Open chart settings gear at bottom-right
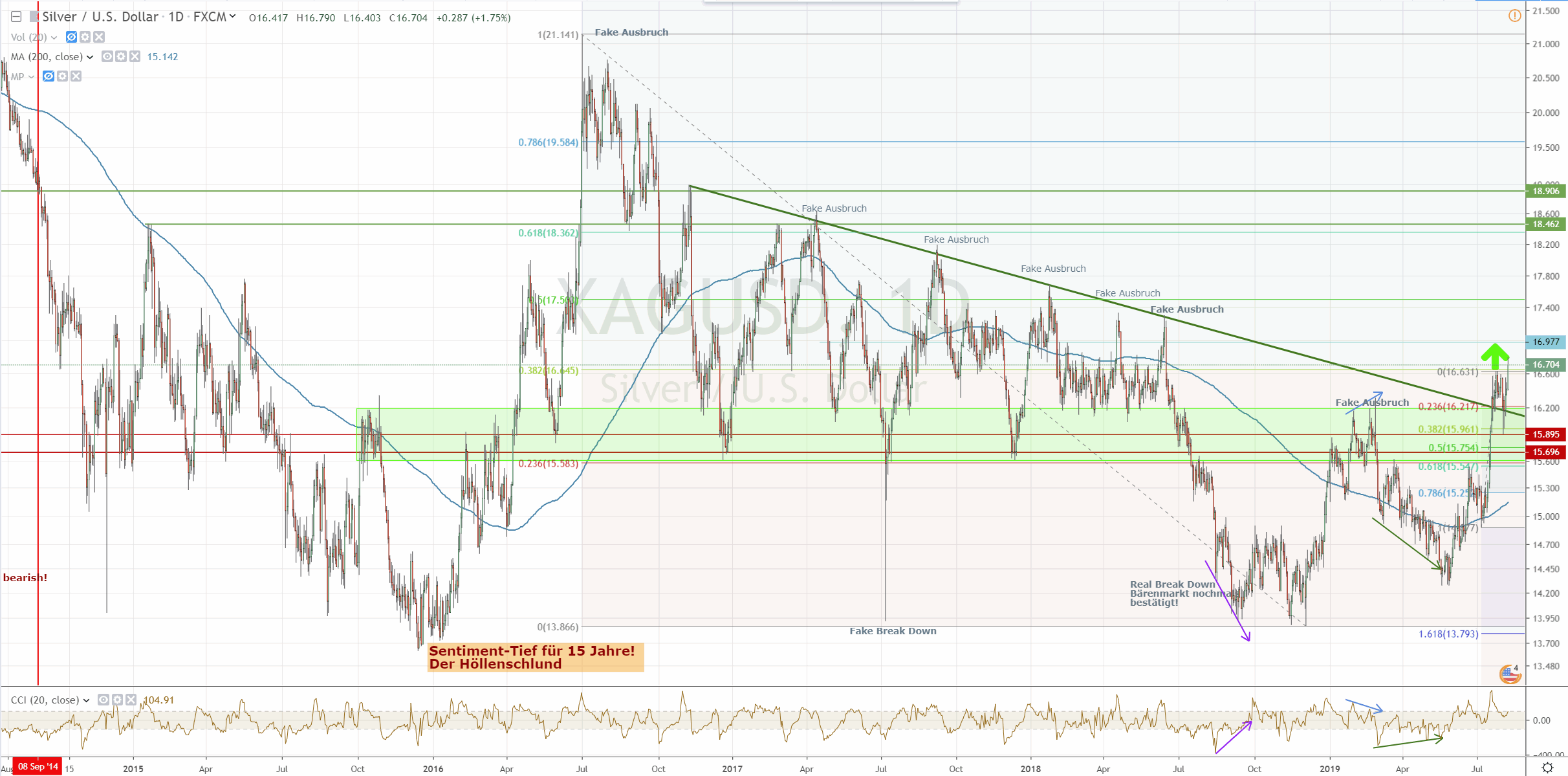1568x776 pixels. [x=1547, y=768]
